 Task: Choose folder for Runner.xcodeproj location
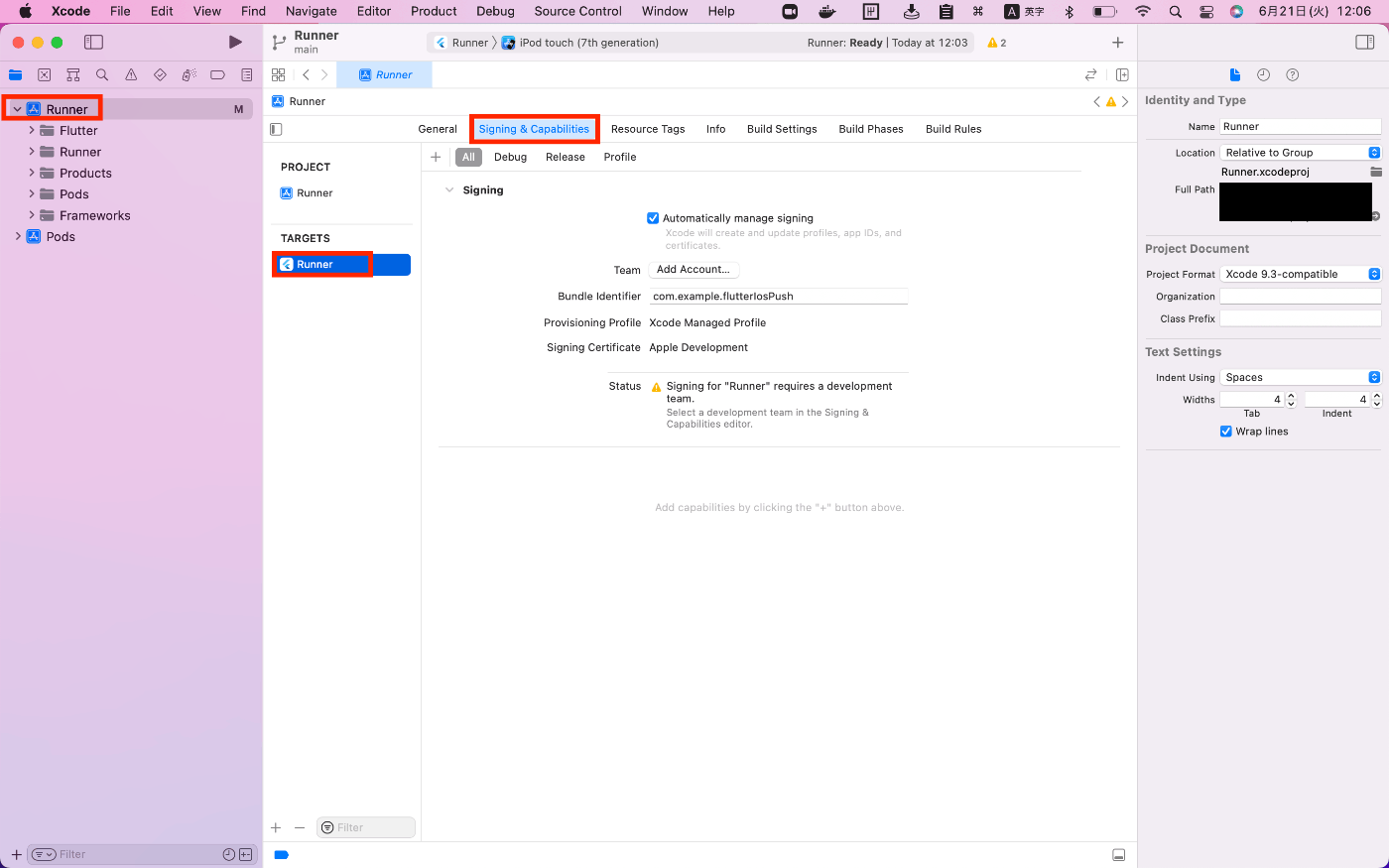tap(1375, 172)
